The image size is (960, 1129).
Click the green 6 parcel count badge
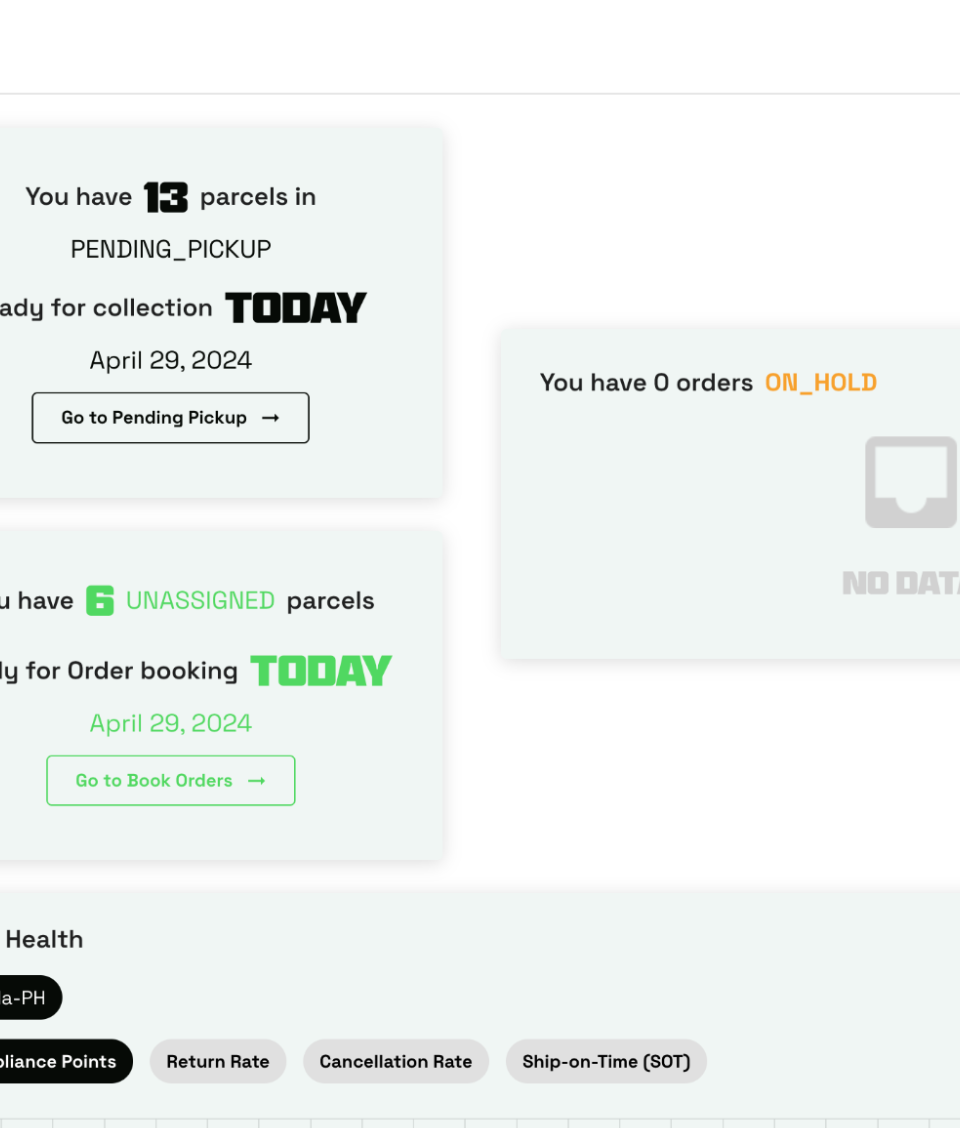click(100, 601)
